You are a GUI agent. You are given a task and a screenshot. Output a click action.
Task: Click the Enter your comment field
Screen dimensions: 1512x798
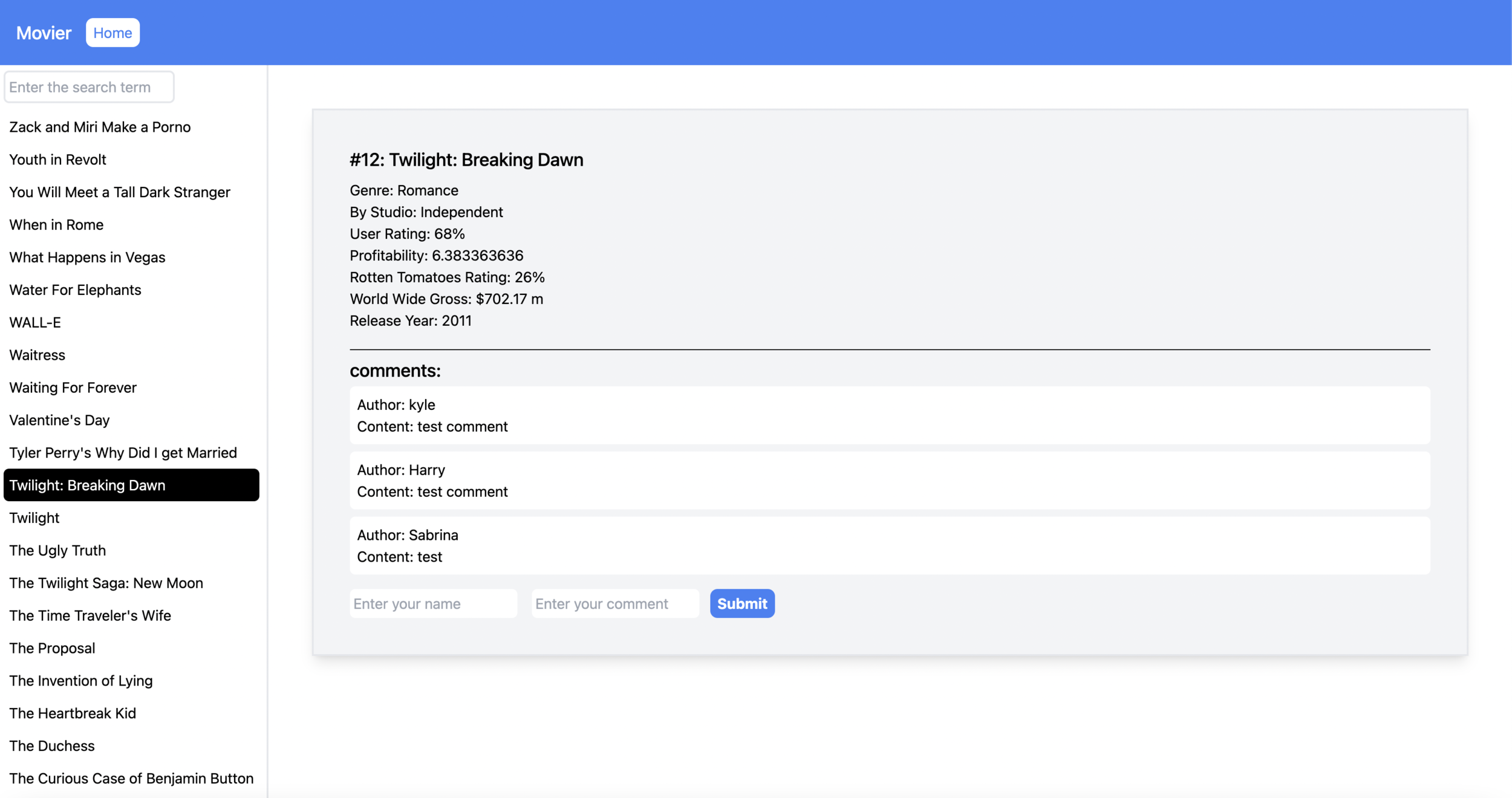[614, 603]
